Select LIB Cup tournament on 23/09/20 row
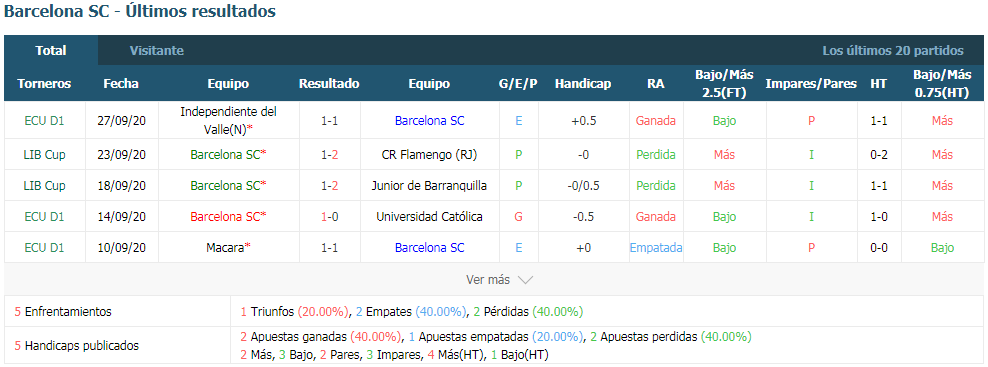 pyautogui.click(x=44, y=154)
